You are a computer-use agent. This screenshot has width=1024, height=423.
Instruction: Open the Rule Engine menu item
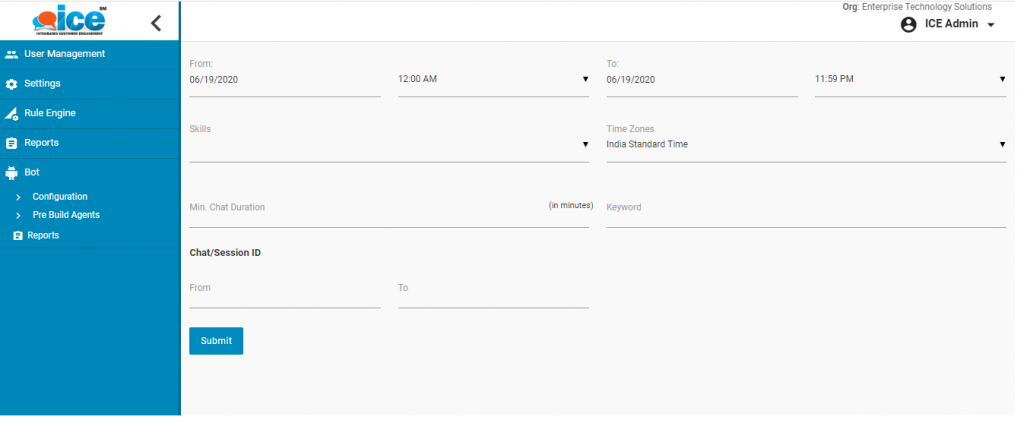pos(50,113)
